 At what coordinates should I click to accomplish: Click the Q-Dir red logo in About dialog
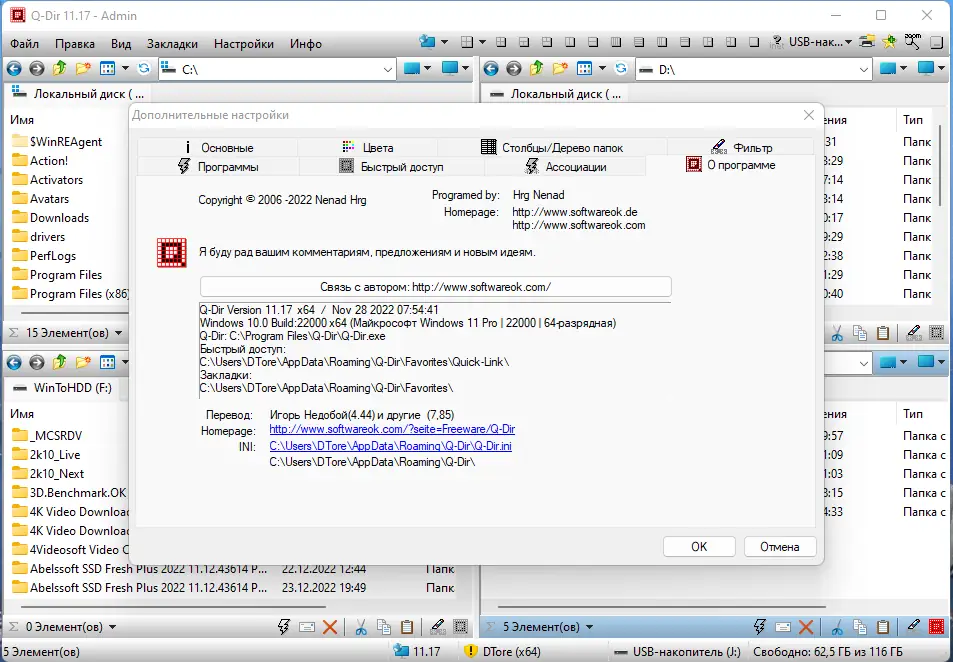[171, 252]
